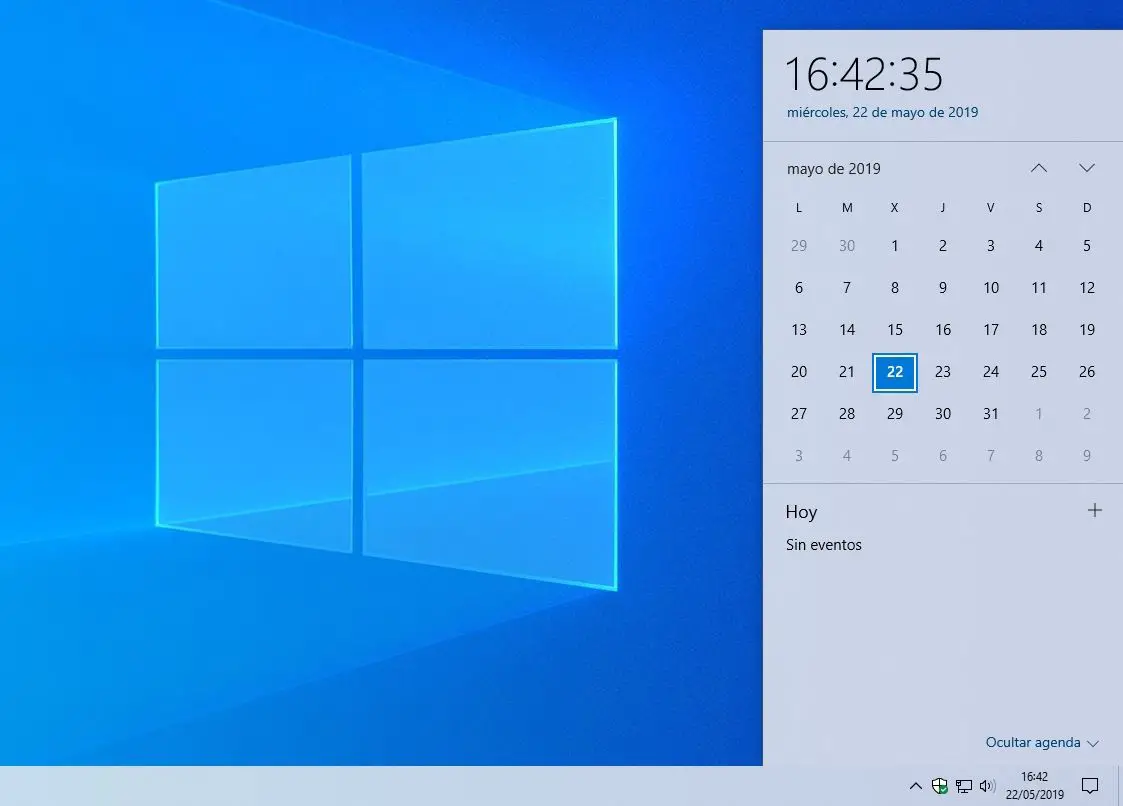
Task: Select May 23 in the calendar
Action: point(943,372)
